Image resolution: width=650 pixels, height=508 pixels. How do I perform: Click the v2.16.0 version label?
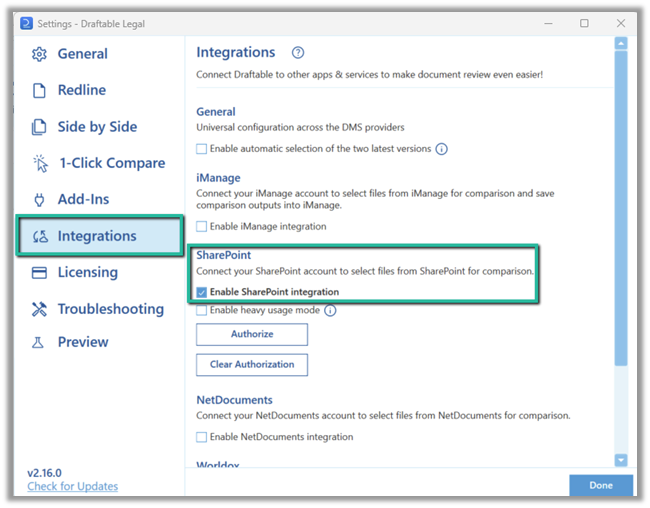44,473
